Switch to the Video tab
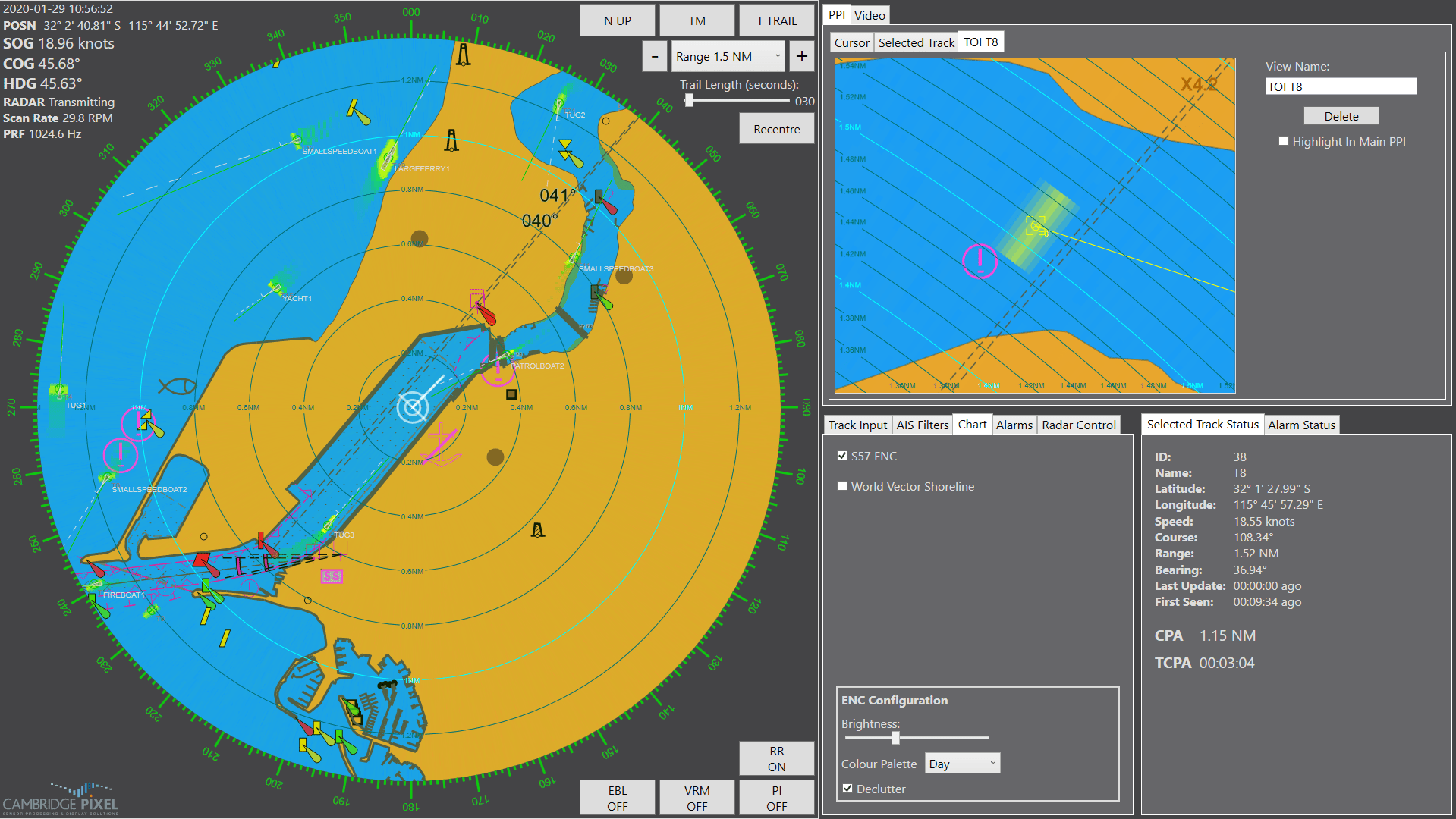Viewport: 1456px width, 819px height. coord(870,15)
